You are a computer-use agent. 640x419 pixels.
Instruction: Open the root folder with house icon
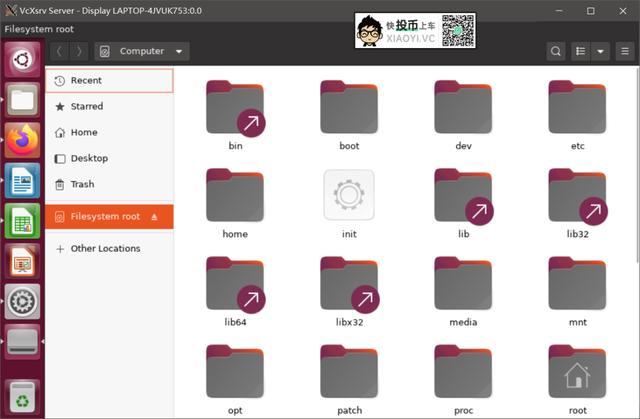click(577, 372)
